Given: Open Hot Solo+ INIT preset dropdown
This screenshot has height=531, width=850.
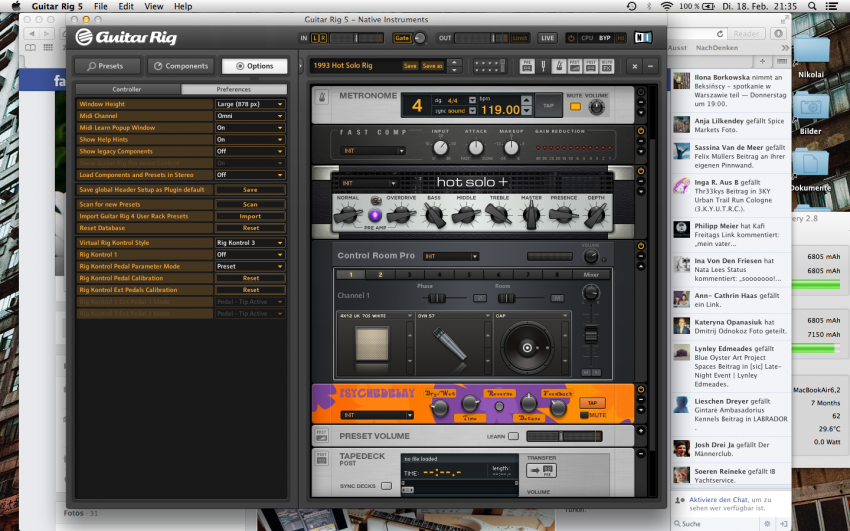Looking at the screenshot, I should tap(368, 183).
